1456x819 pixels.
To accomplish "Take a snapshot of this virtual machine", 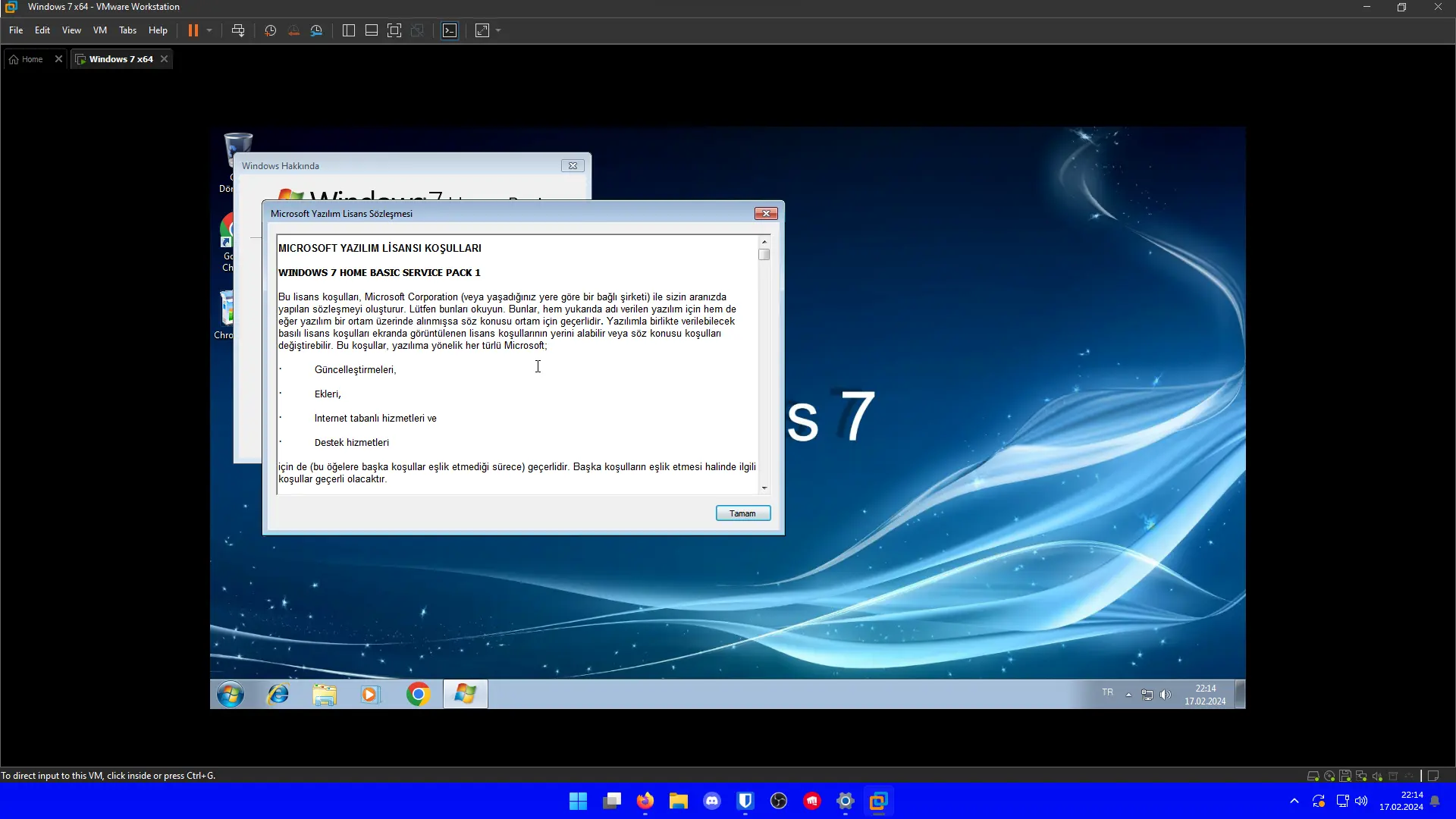I will pos(271,30).
